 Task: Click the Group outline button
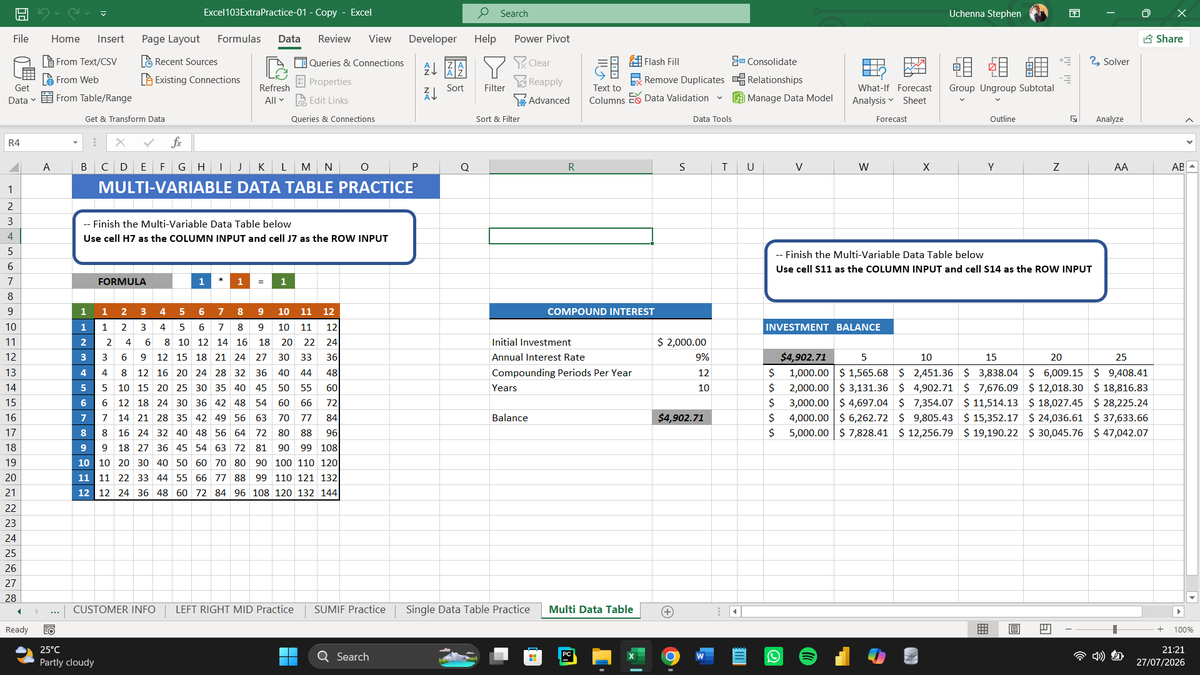[962, 78]
